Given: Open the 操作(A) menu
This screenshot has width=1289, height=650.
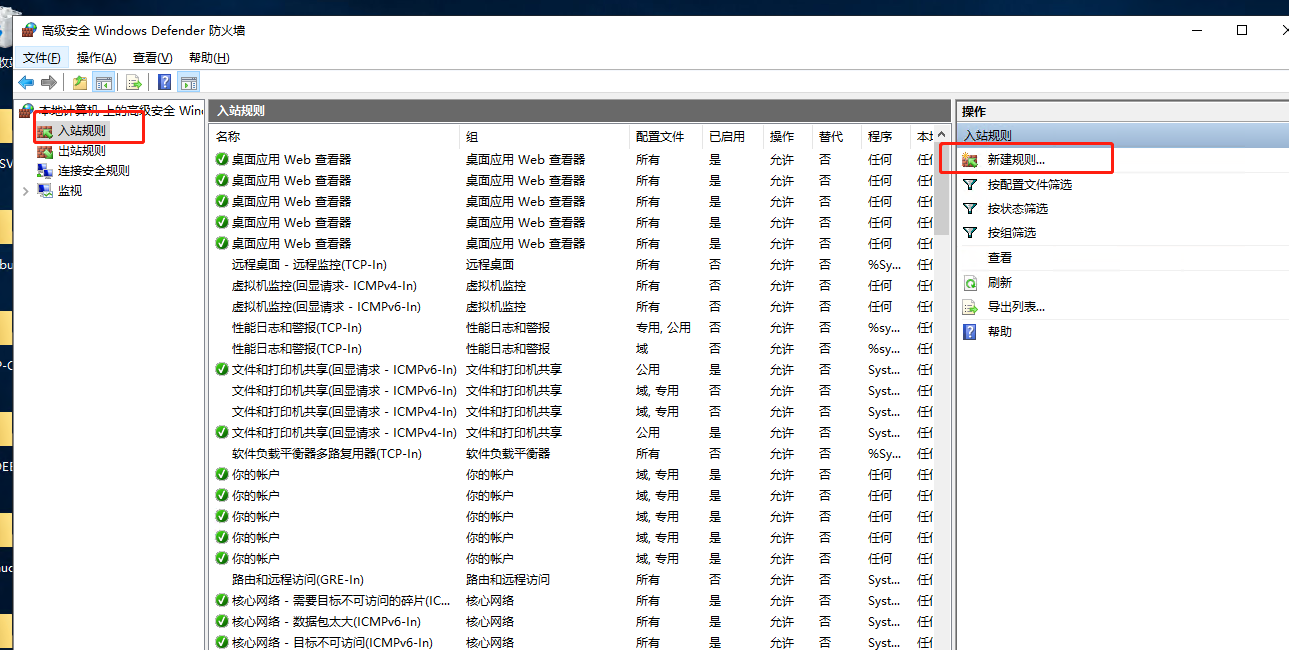Looking at the screenshot, I should [x=96, y=58].
